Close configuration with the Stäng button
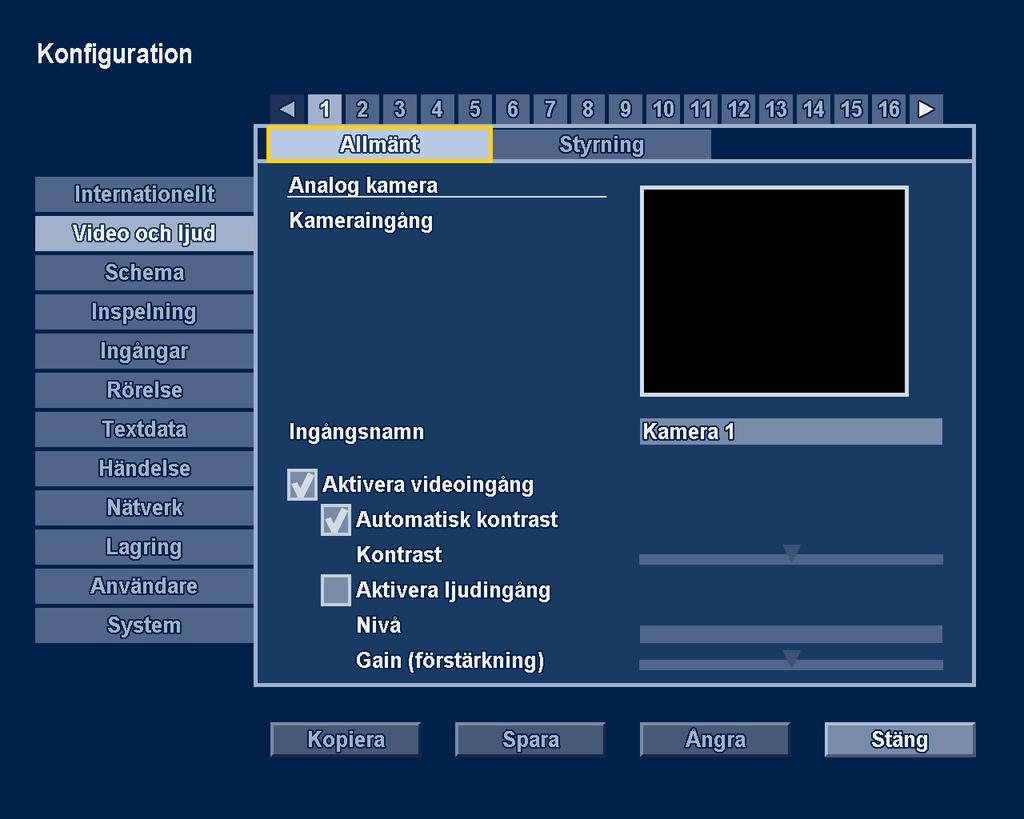 click(x=900, y=739)
